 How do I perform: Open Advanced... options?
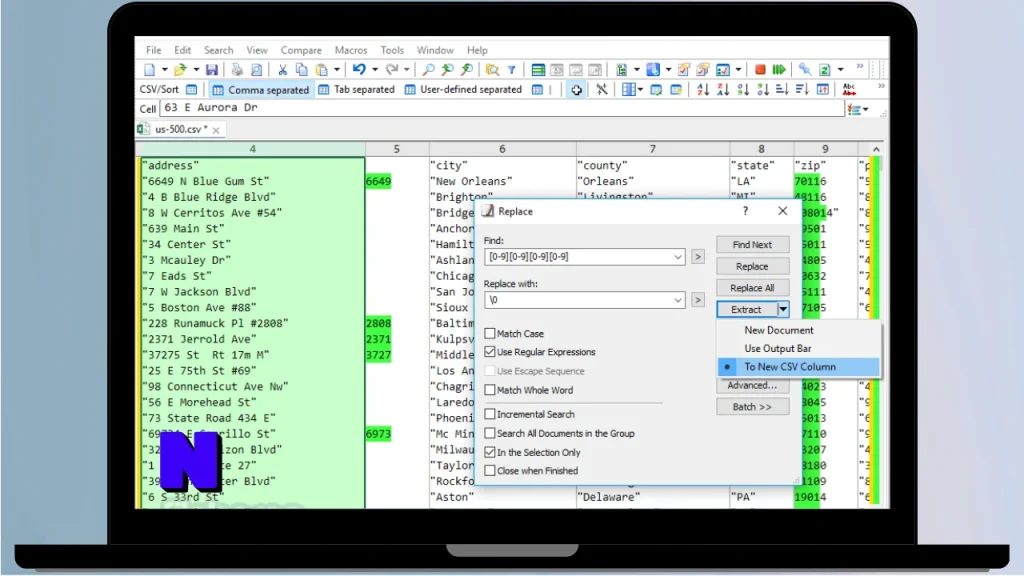click(752, 385)
